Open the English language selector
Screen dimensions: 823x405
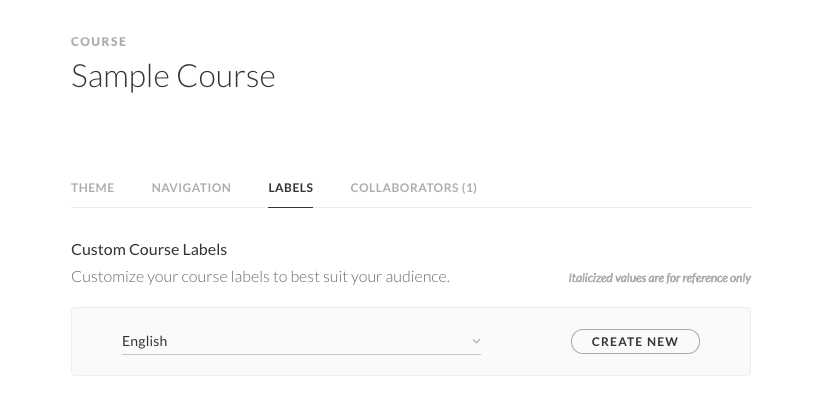click(300, 341)
